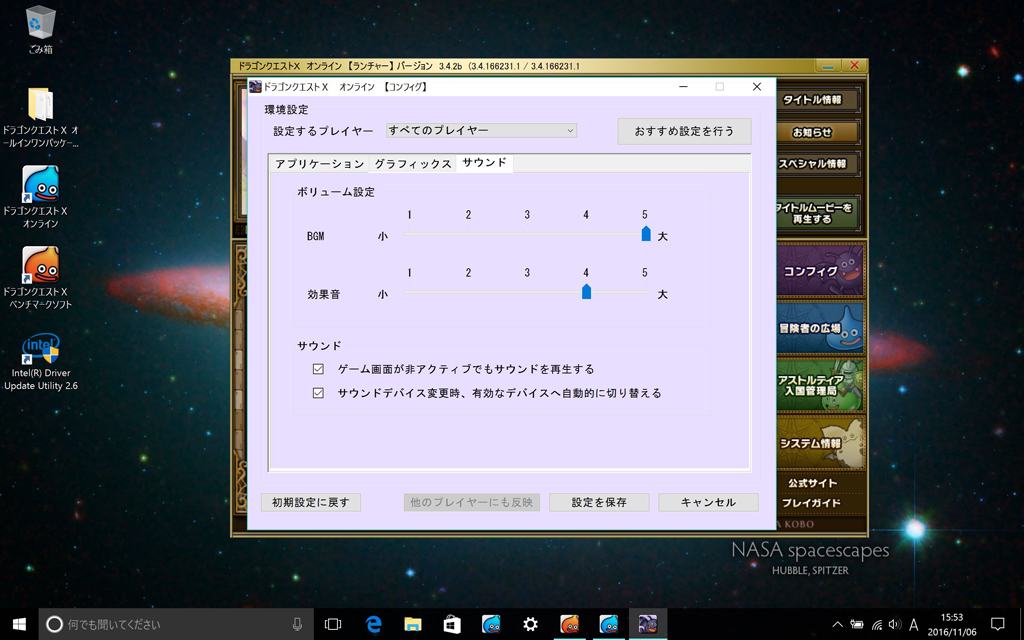This screenshot has width=1024, height=640.
Task: Open the Settings gear on the taskbar
Action: (530, 624)
